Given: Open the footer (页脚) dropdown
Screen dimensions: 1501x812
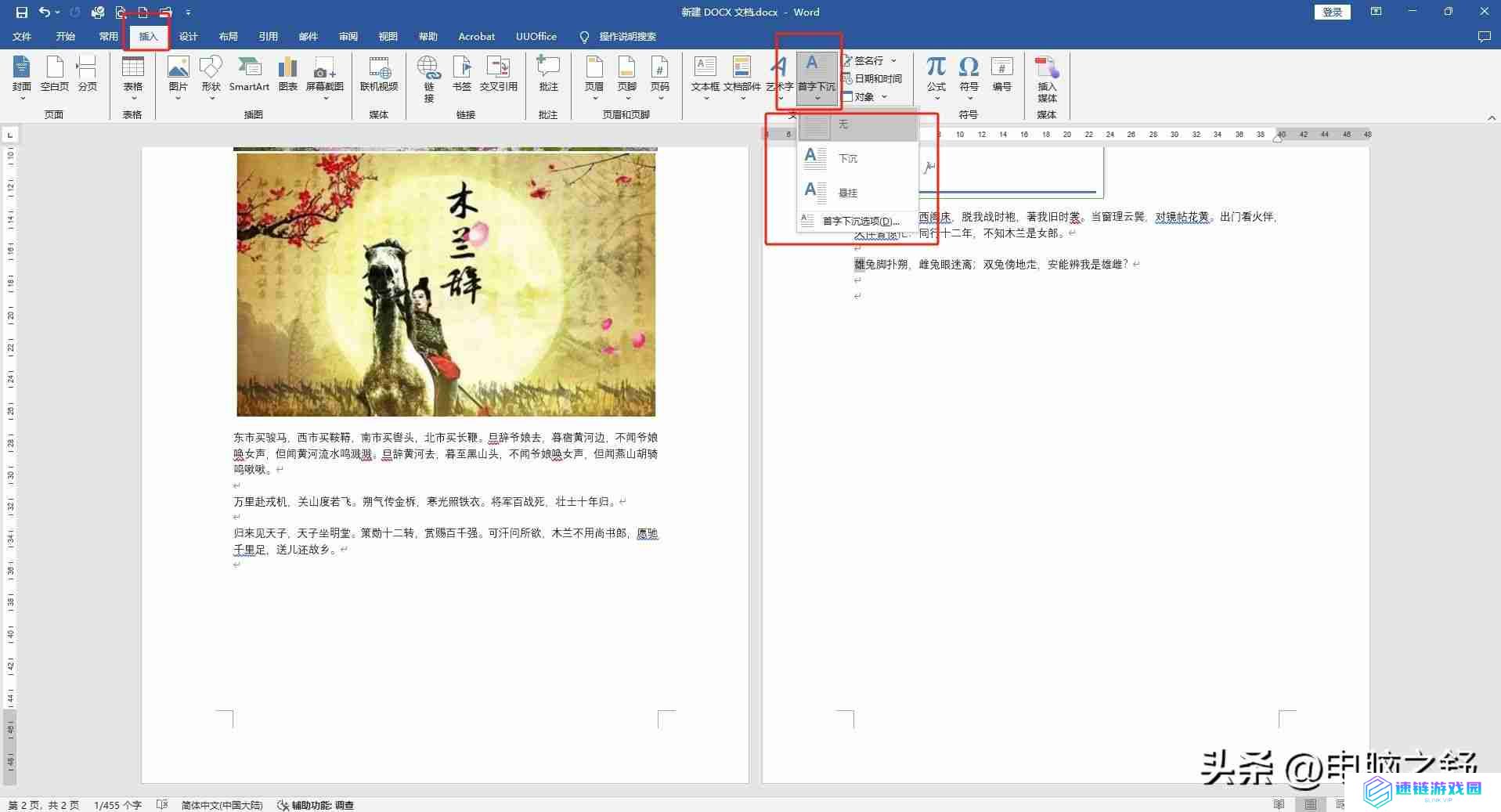Looking at the screenshot, I should tap(627, 78).
